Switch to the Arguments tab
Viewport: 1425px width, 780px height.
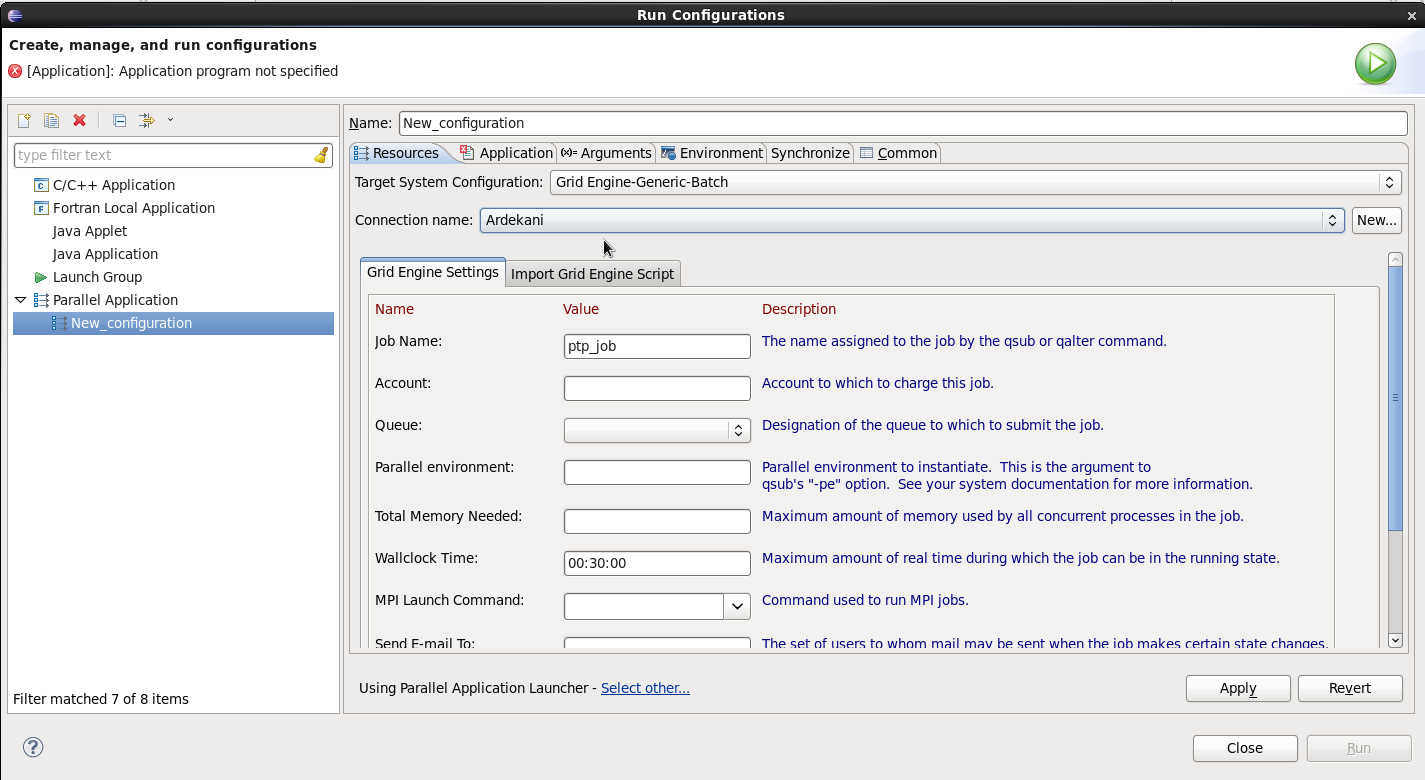[606, 153]
